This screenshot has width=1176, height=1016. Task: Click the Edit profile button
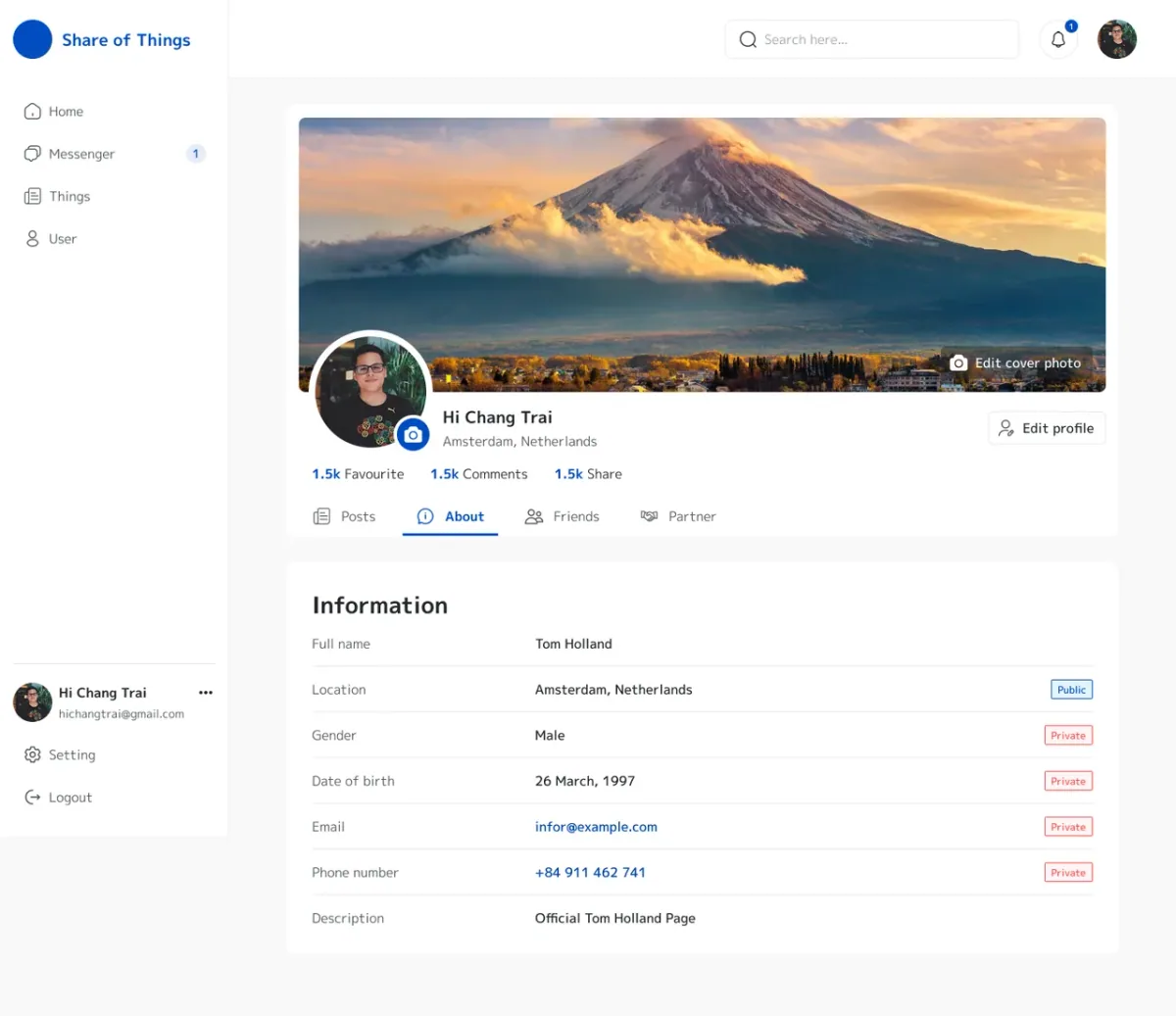(x=1047, y=428)
